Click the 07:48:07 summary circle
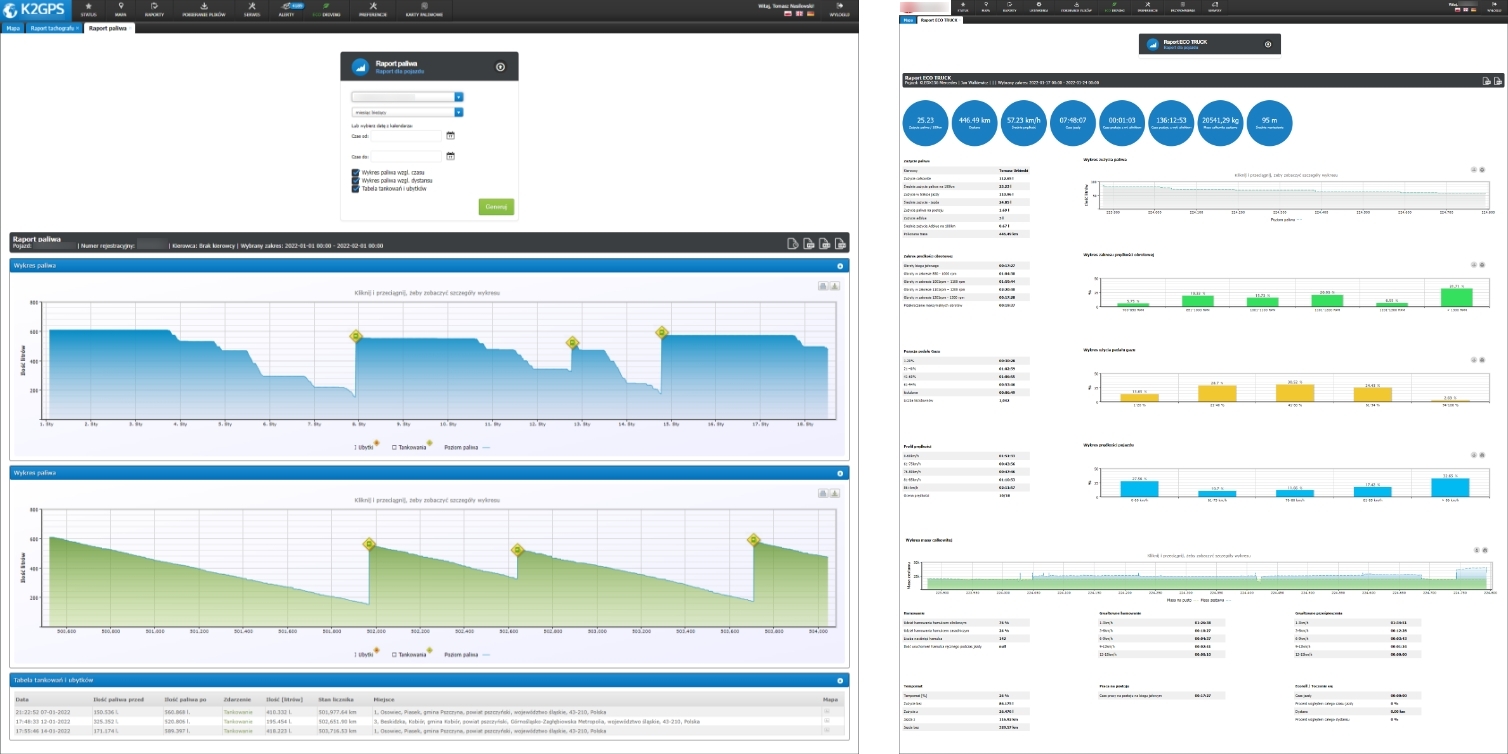The image size is (1508, 754). (1074, 123)
